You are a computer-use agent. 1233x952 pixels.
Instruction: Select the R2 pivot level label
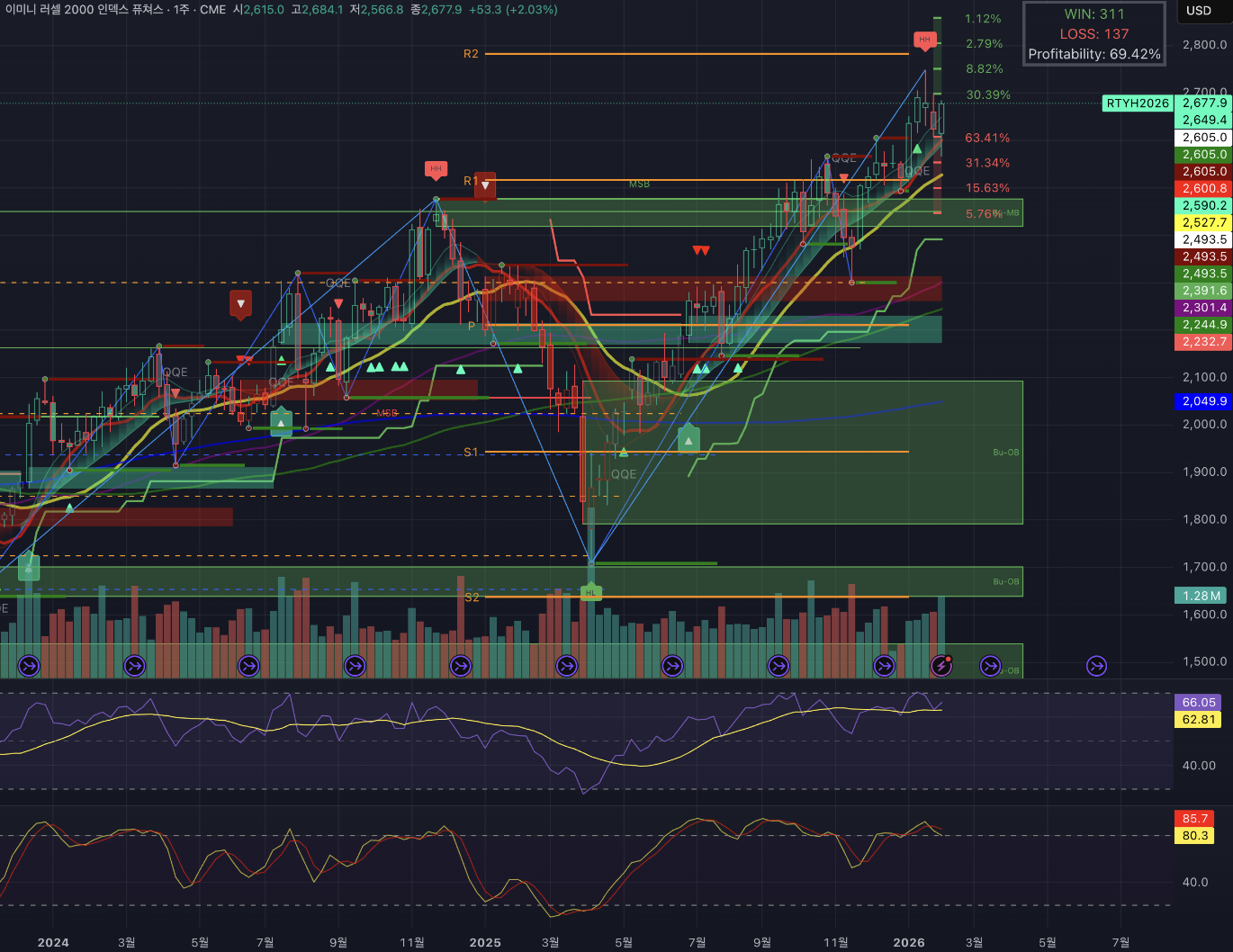[471, 54]
